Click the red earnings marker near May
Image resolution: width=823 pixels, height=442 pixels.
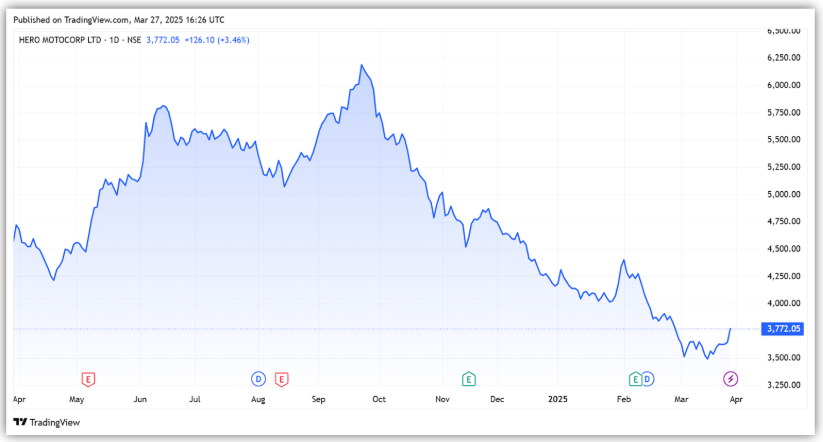88,378
